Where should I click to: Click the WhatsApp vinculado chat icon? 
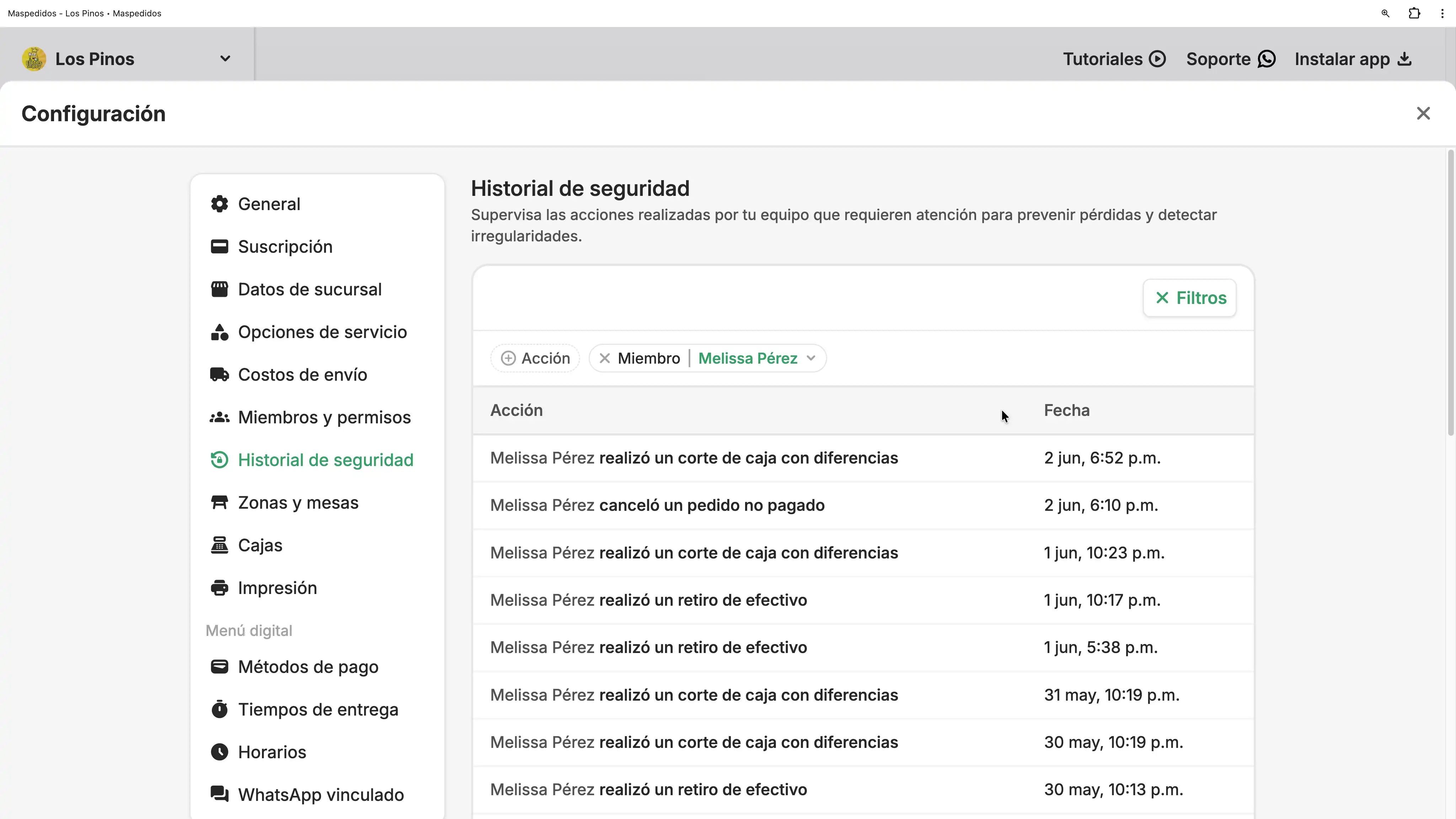[219, 795]
